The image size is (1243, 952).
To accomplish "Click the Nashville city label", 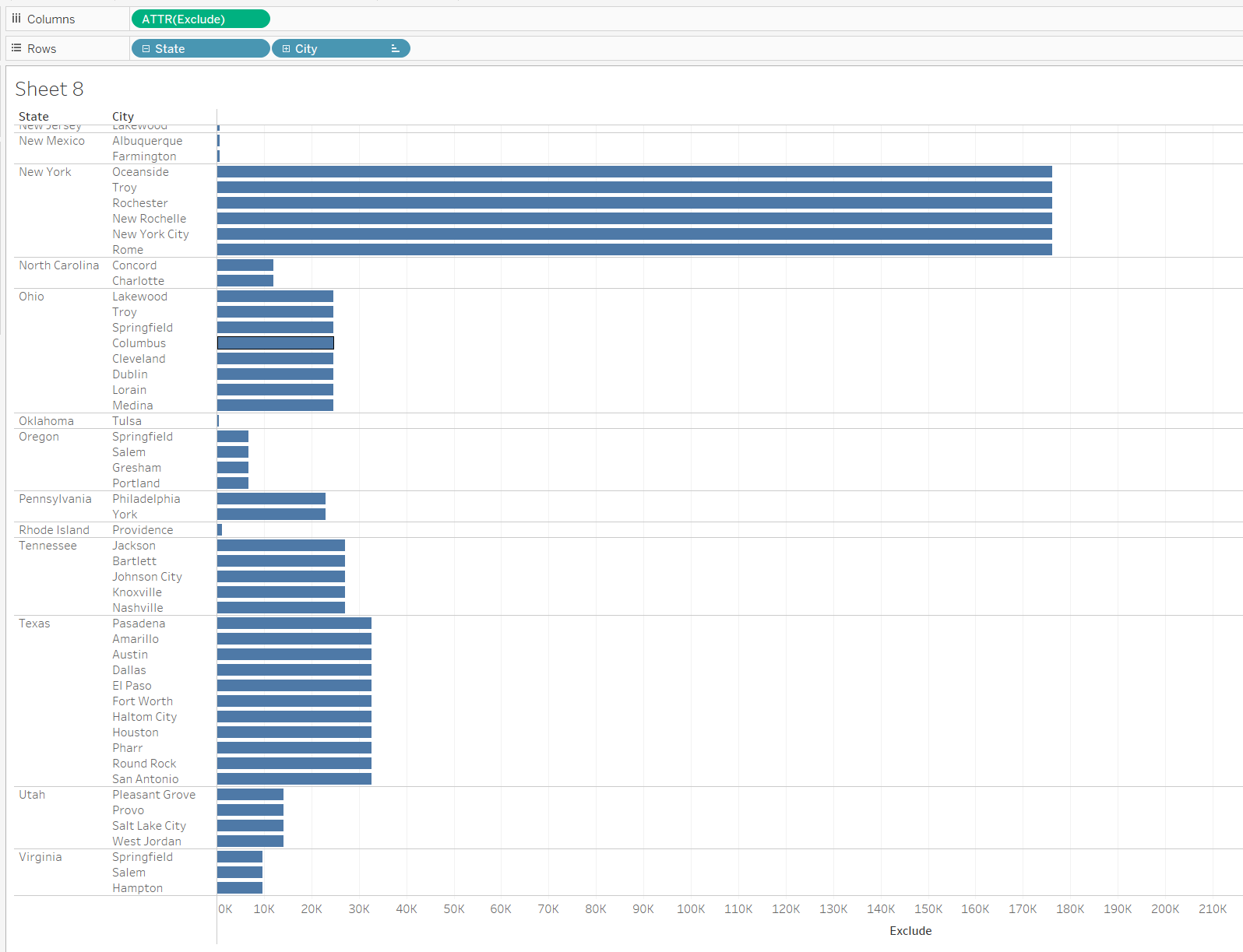I will [x=138, y=608].
